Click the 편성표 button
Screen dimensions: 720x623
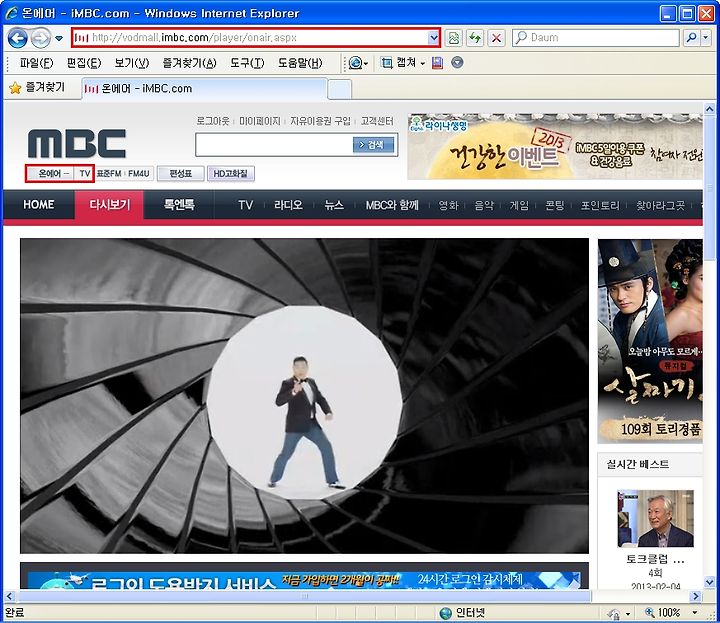click(180, 174)
